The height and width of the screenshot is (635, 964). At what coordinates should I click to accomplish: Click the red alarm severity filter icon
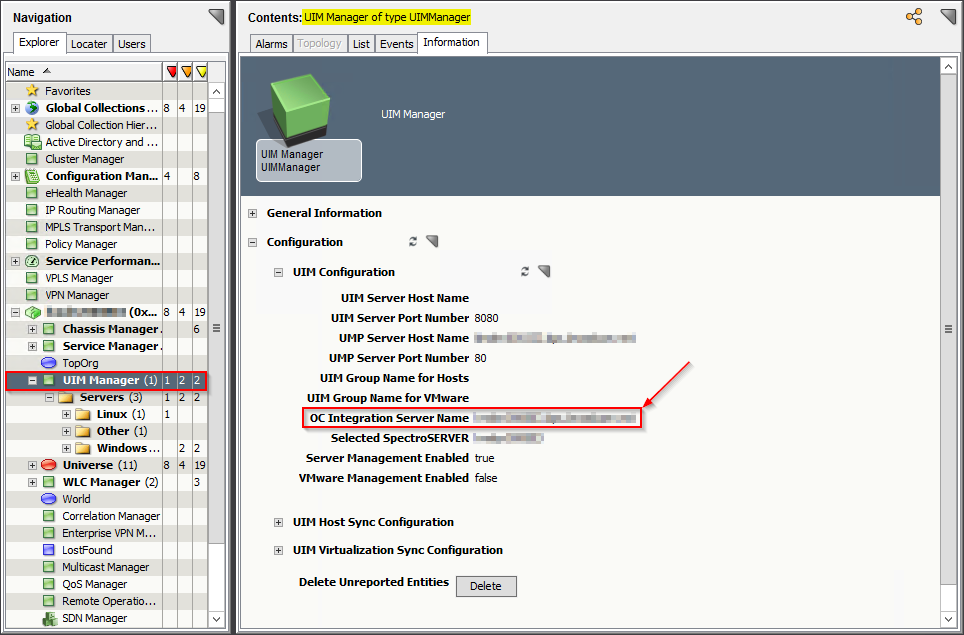point(172,71)
